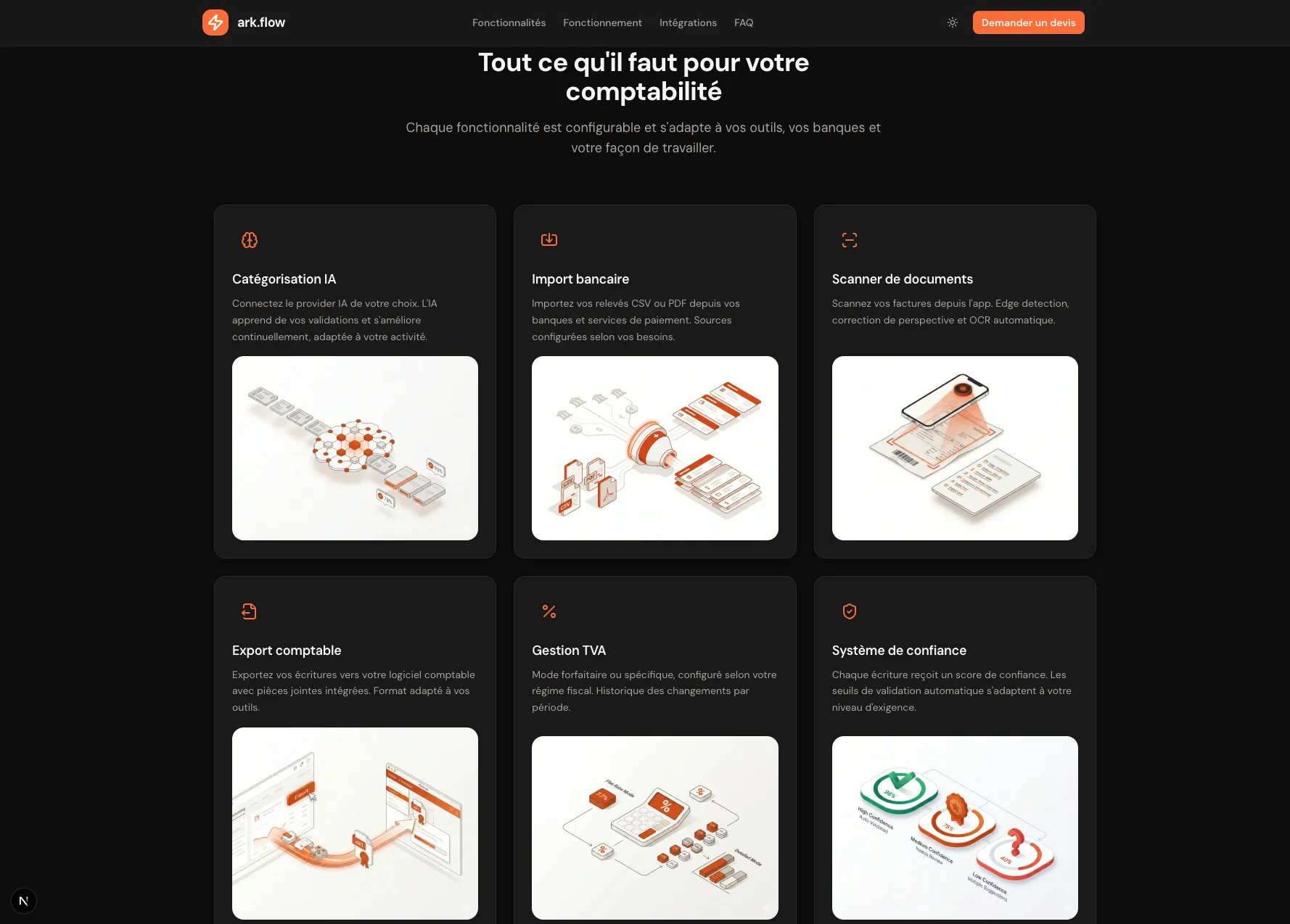Open the Next.js dev tools badge
This screenshot has width=1290, height=924.
pyautogui.click(x=24, y=901)
